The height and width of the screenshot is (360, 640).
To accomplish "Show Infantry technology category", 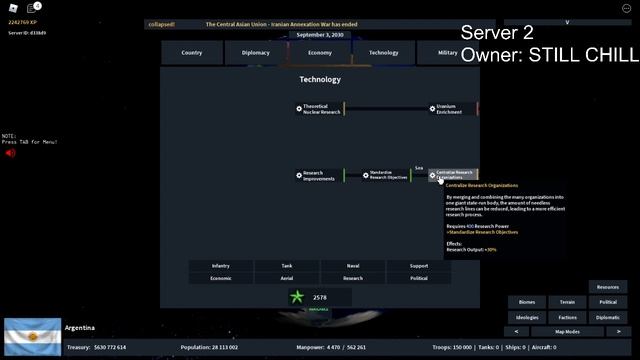I will (x=221, y=266).
